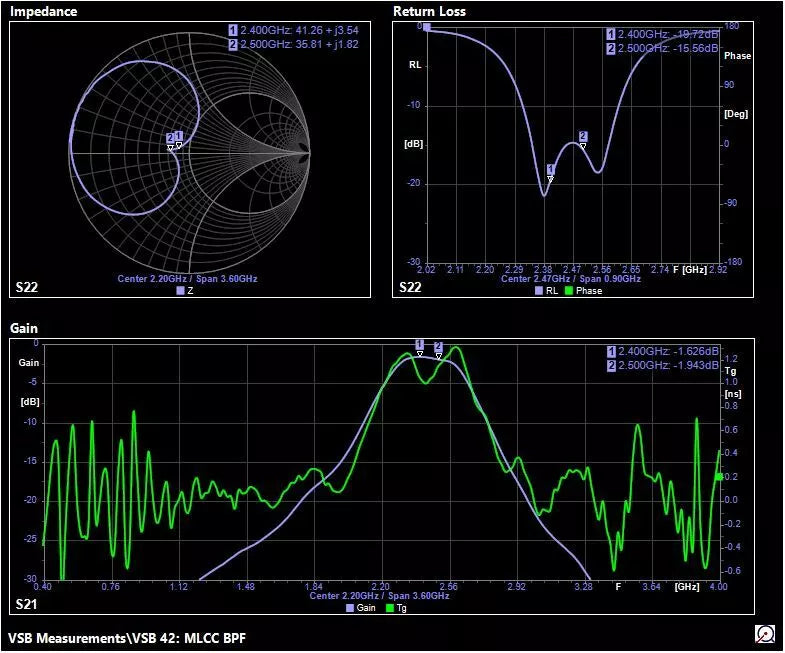This screenshot has width=785, height=653.
Task: Click the S21 label in Gain panel
Action: tap(26, 604)
